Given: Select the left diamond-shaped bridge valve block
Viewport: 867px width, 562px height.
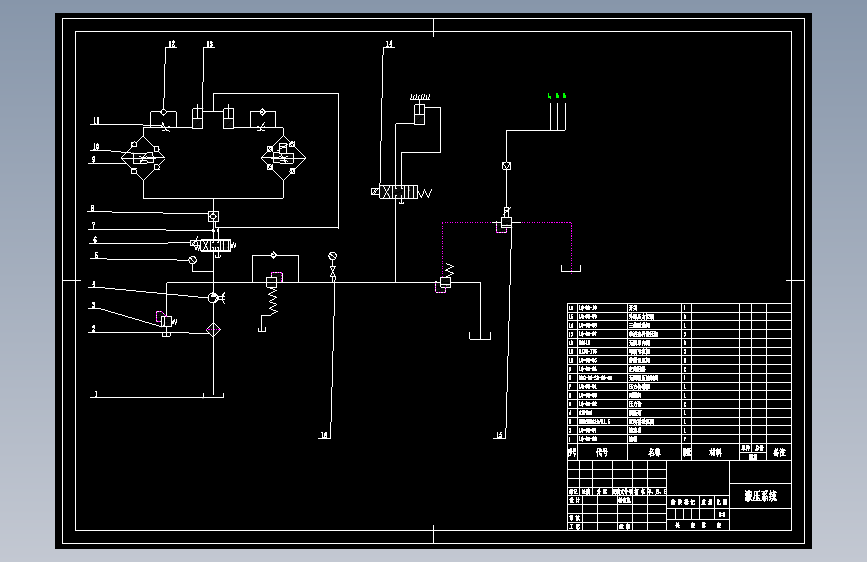Looking at the screenshot, I should (x=143, y=158).
